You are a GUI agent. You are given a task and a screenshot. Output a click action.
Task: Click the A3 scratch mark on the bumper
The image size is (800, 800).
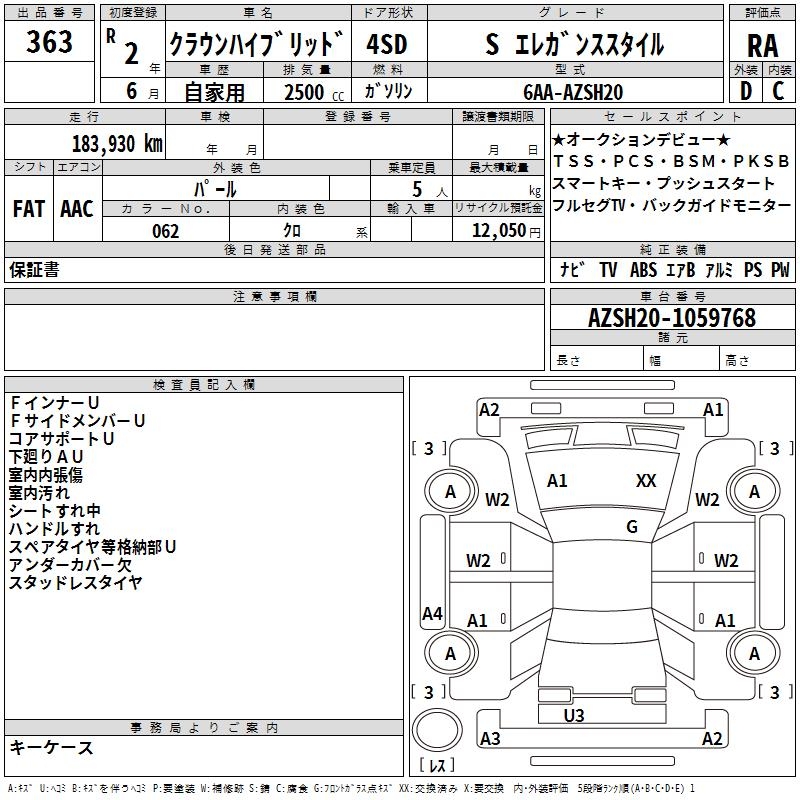coord(490,739)
